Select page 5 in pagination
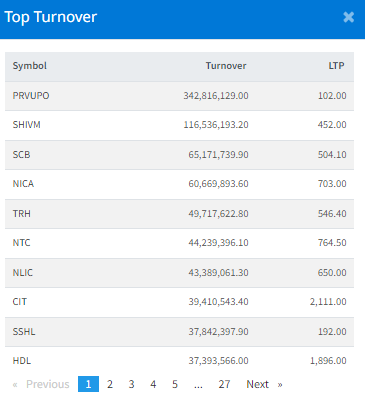 pyautogui.click(x=175, y=384)
